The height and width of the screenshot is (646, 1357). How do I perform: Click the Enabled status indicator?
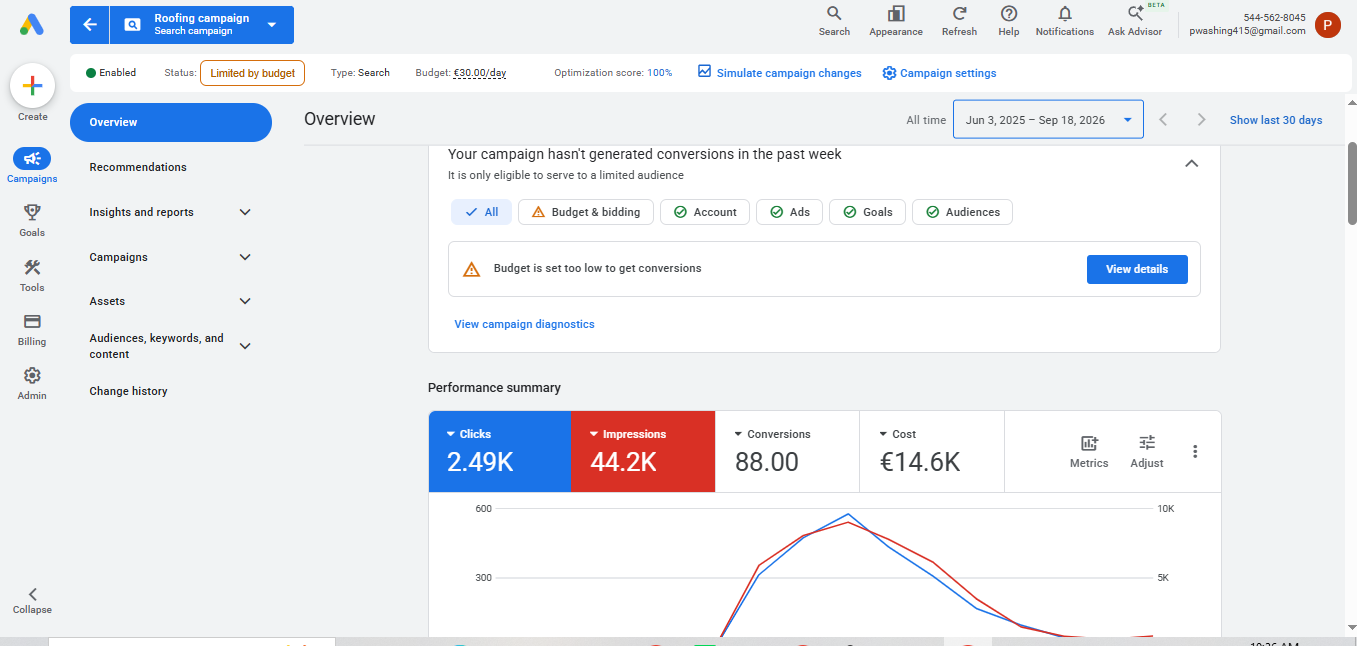111,73
